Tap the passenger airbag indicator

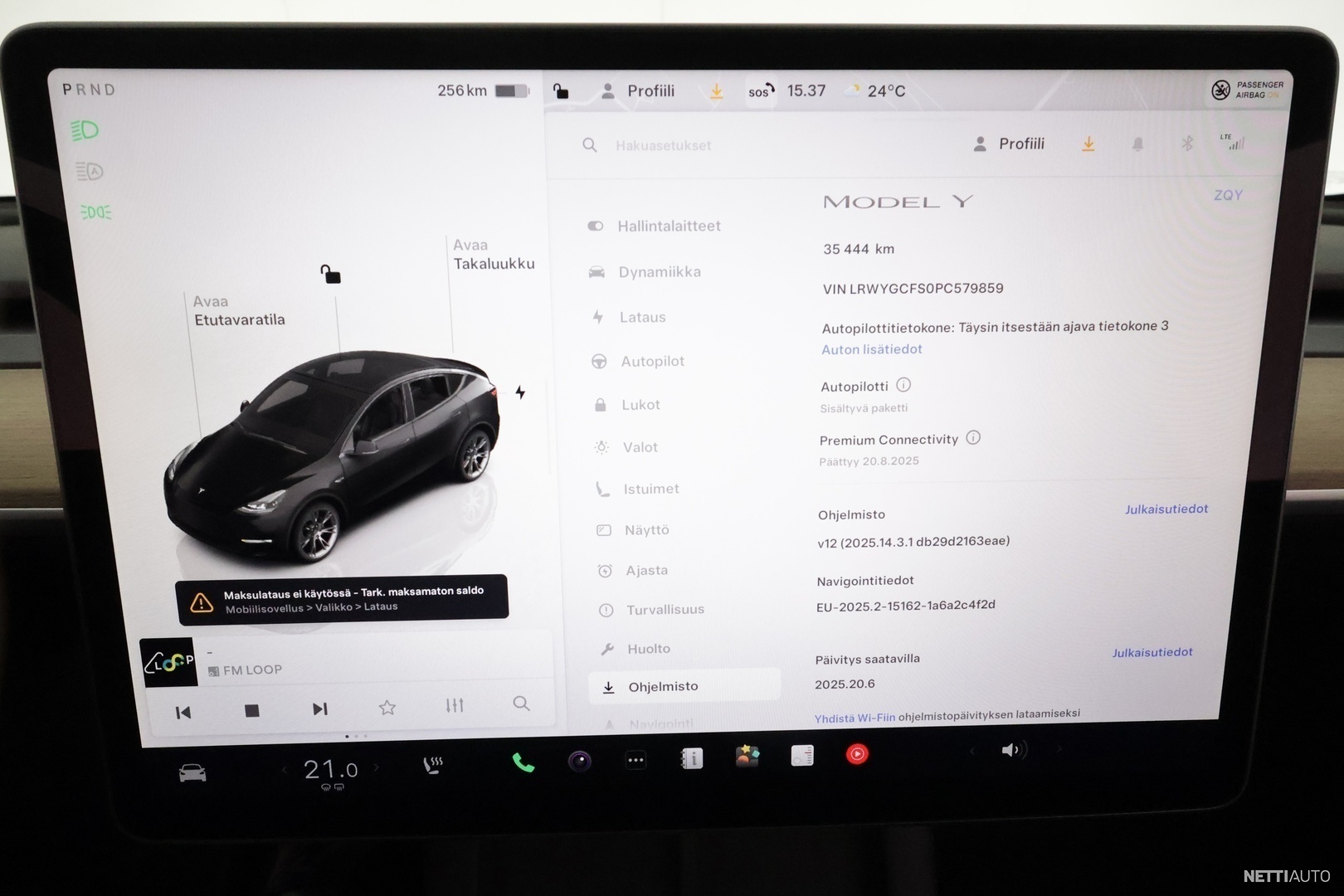coord(1247,90)
